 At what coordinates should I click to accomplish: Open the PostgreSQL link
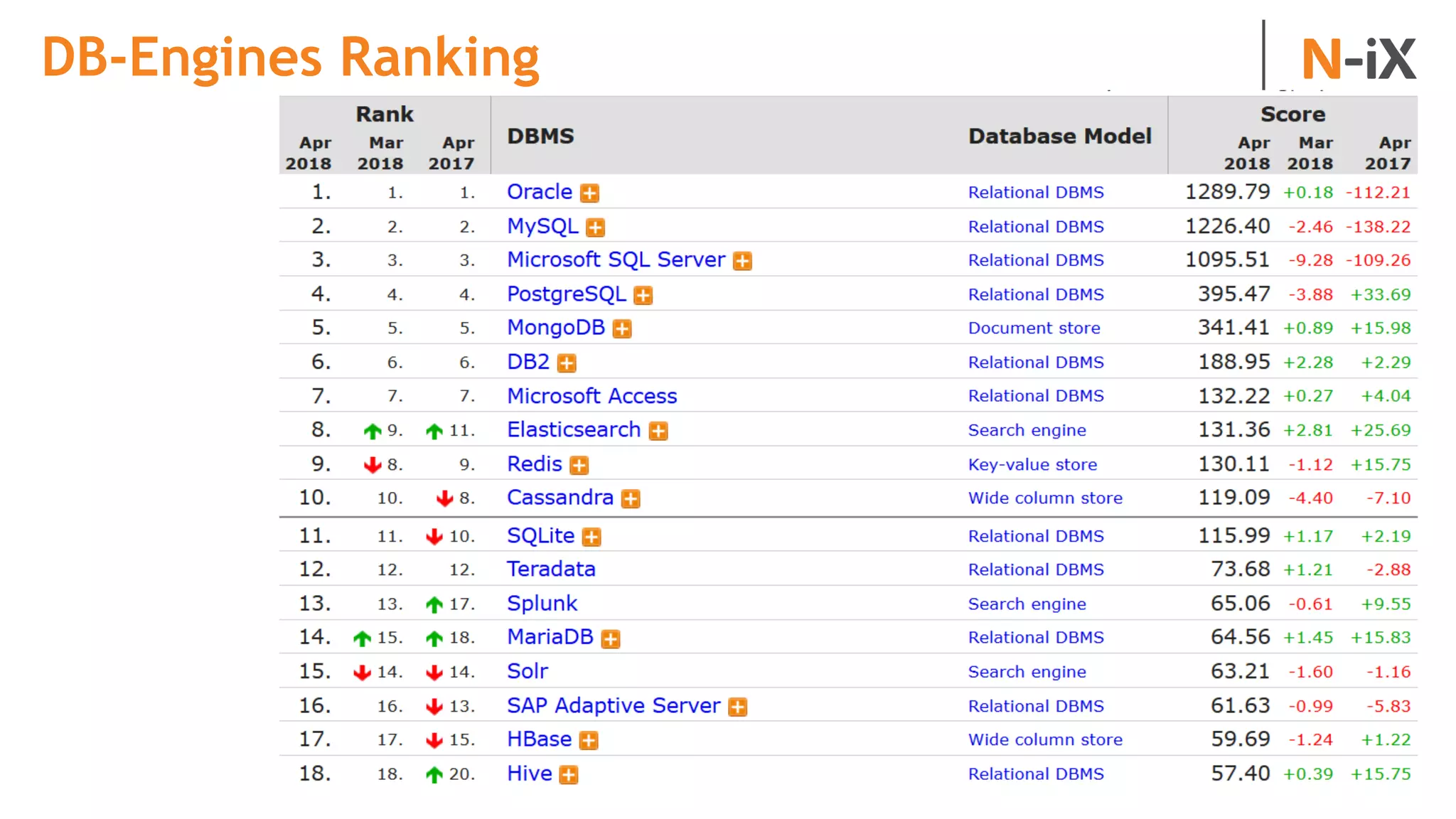click(x=567, y=294)
